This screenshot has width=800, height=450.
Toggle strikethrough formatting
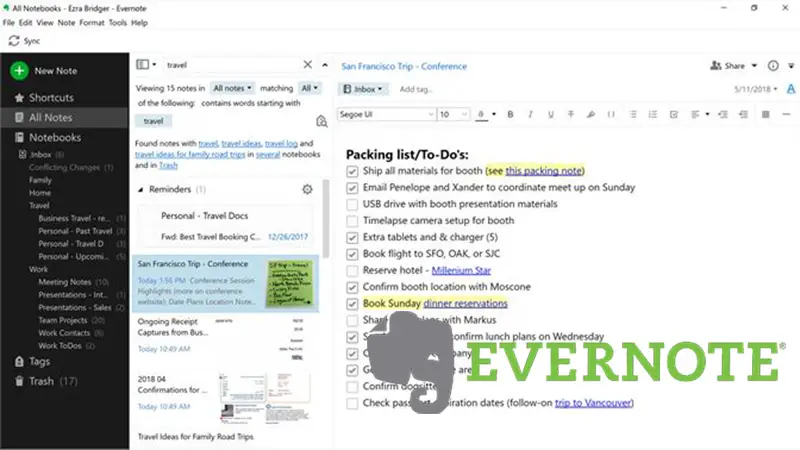[x=571, y=114]
